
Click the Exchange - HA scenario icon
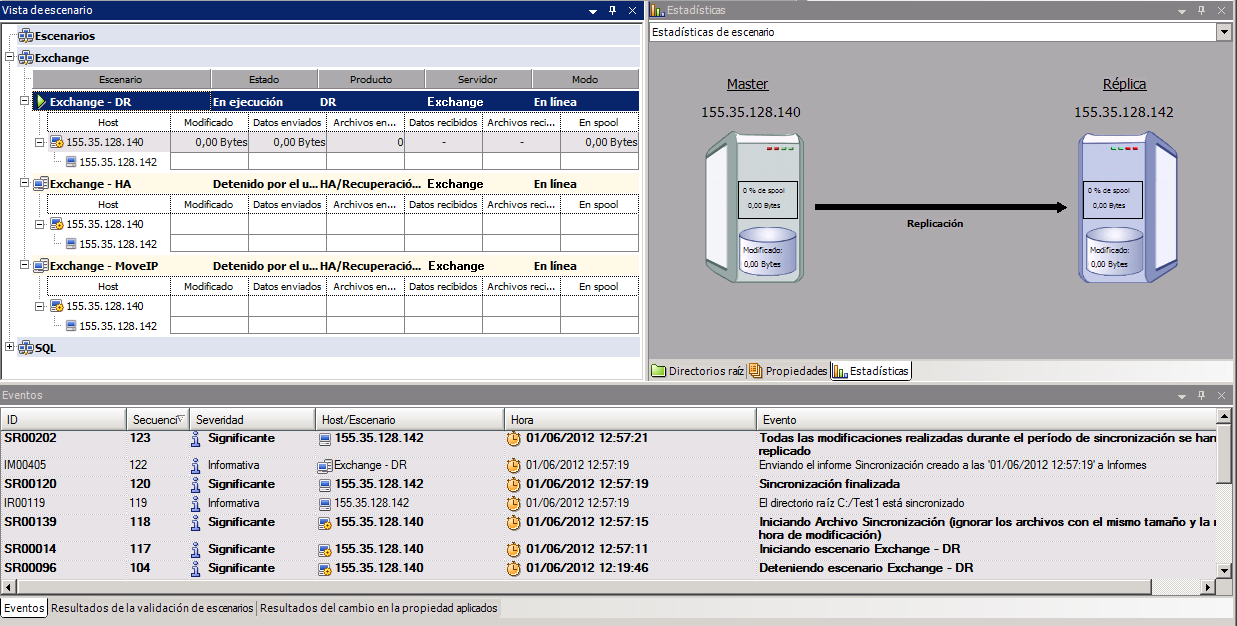pos(41,184)
